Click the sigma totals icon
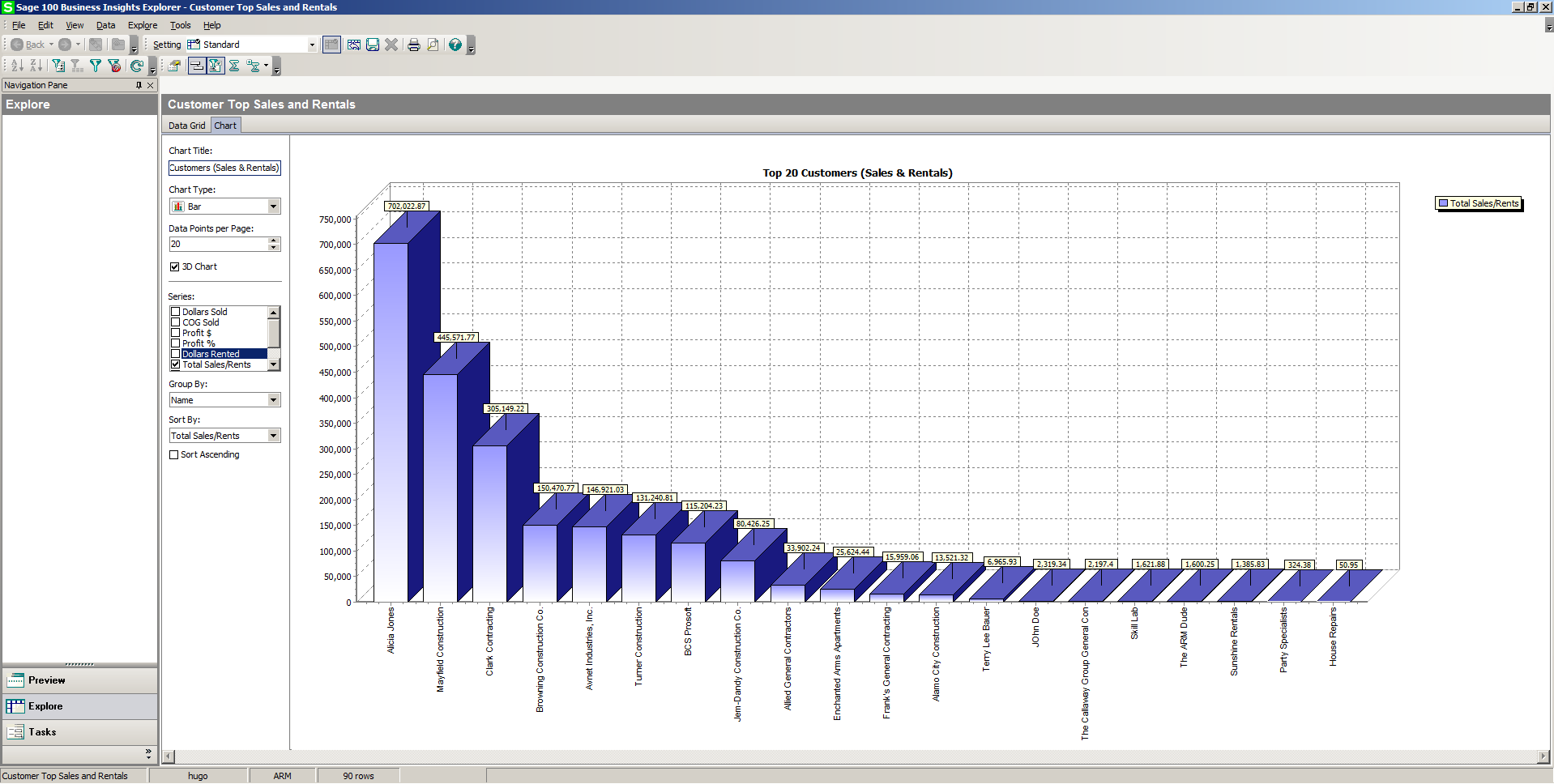This screenshot has height=784, width=1554. pyautogui.click(x=234, y=66)
